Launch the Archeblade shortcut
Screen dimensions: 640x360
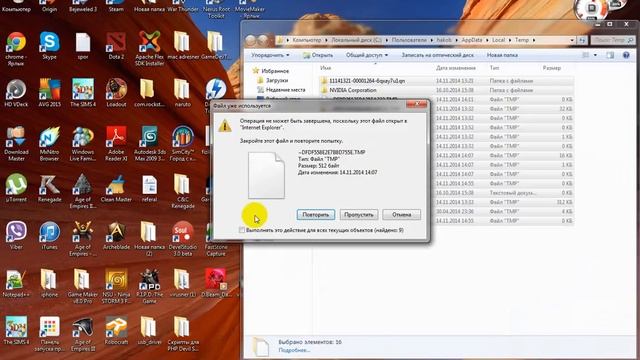tap(116, 235)
